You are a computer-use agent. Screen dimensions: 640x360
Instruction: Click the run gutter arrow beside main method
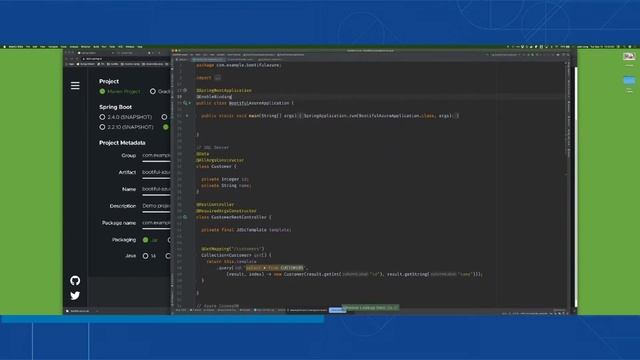pos(187,116)
